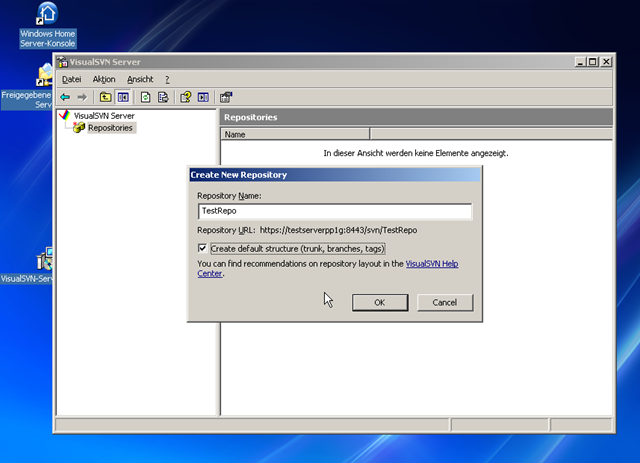Minimize the VisualSVN Server window
This screenshot has height=463, width=640.
pyautogui.click(x=580, y=62)
